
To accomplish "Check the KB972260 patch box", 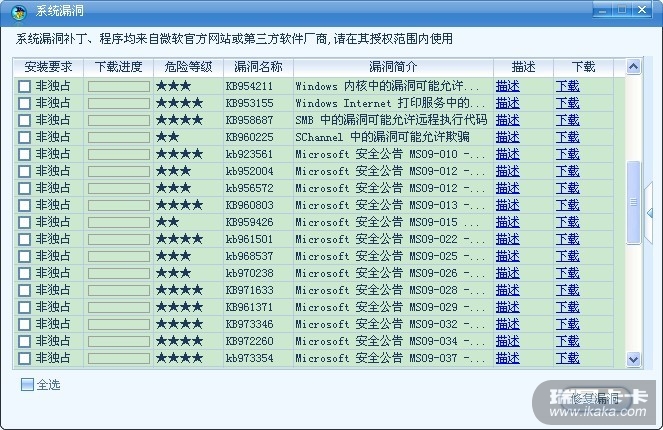I will coord(25,341).
